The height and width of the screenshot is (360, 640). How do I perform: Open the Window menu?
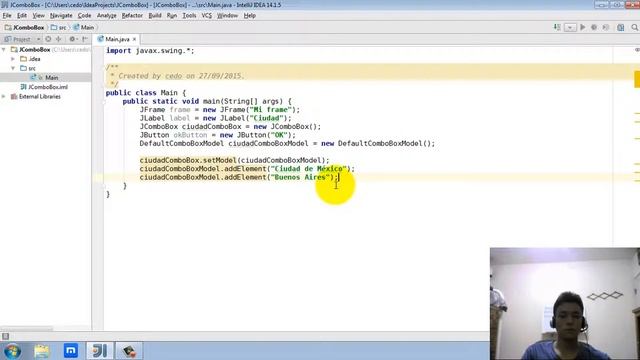pyautogui.click(x=227, y=16)
